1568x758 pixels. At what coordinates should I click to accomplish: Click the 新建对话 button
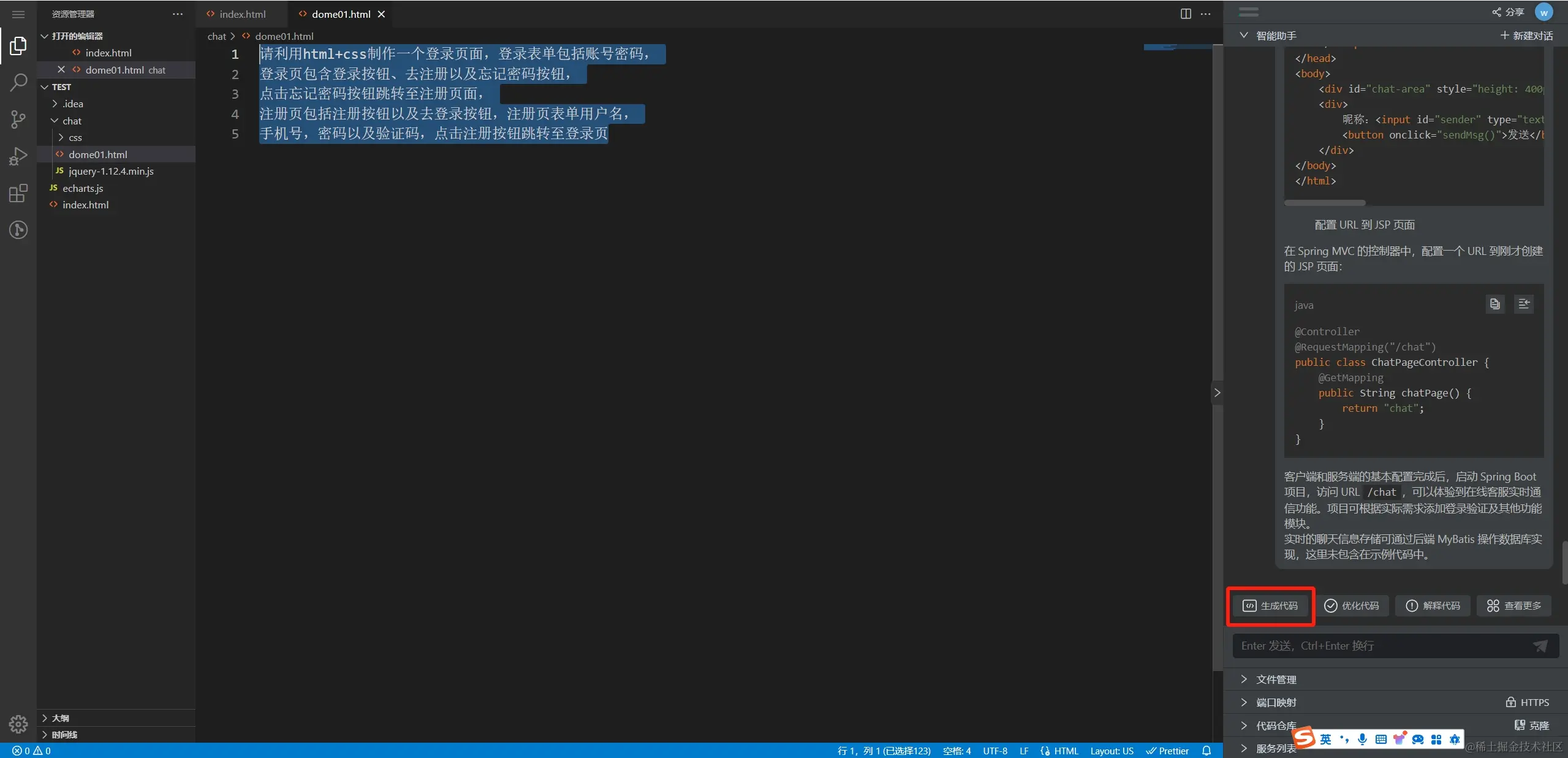[x=1526, y=36]
